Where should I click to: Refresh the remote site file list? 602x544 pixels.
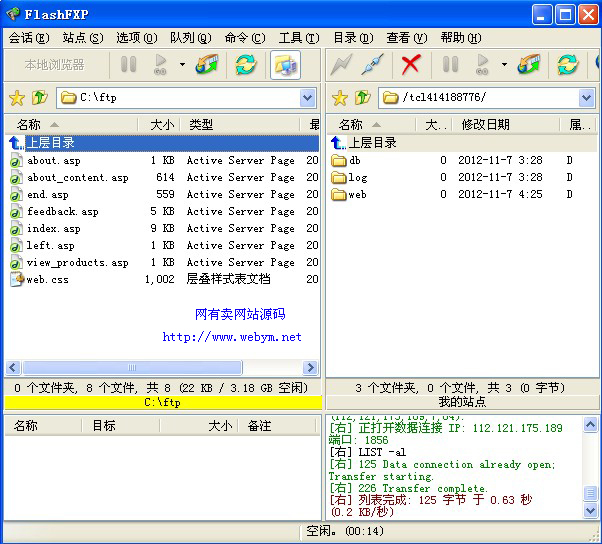pyautogui.click(x=567, y=65)
